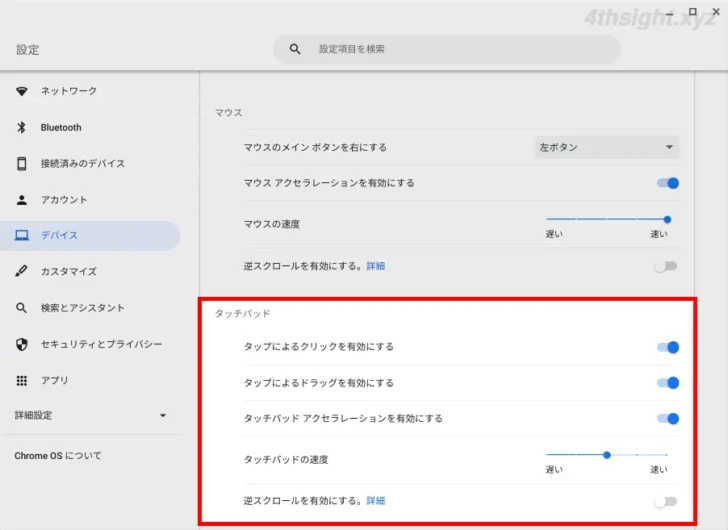Click 設定 title text
Screen dimensions: 728x530
27,50
